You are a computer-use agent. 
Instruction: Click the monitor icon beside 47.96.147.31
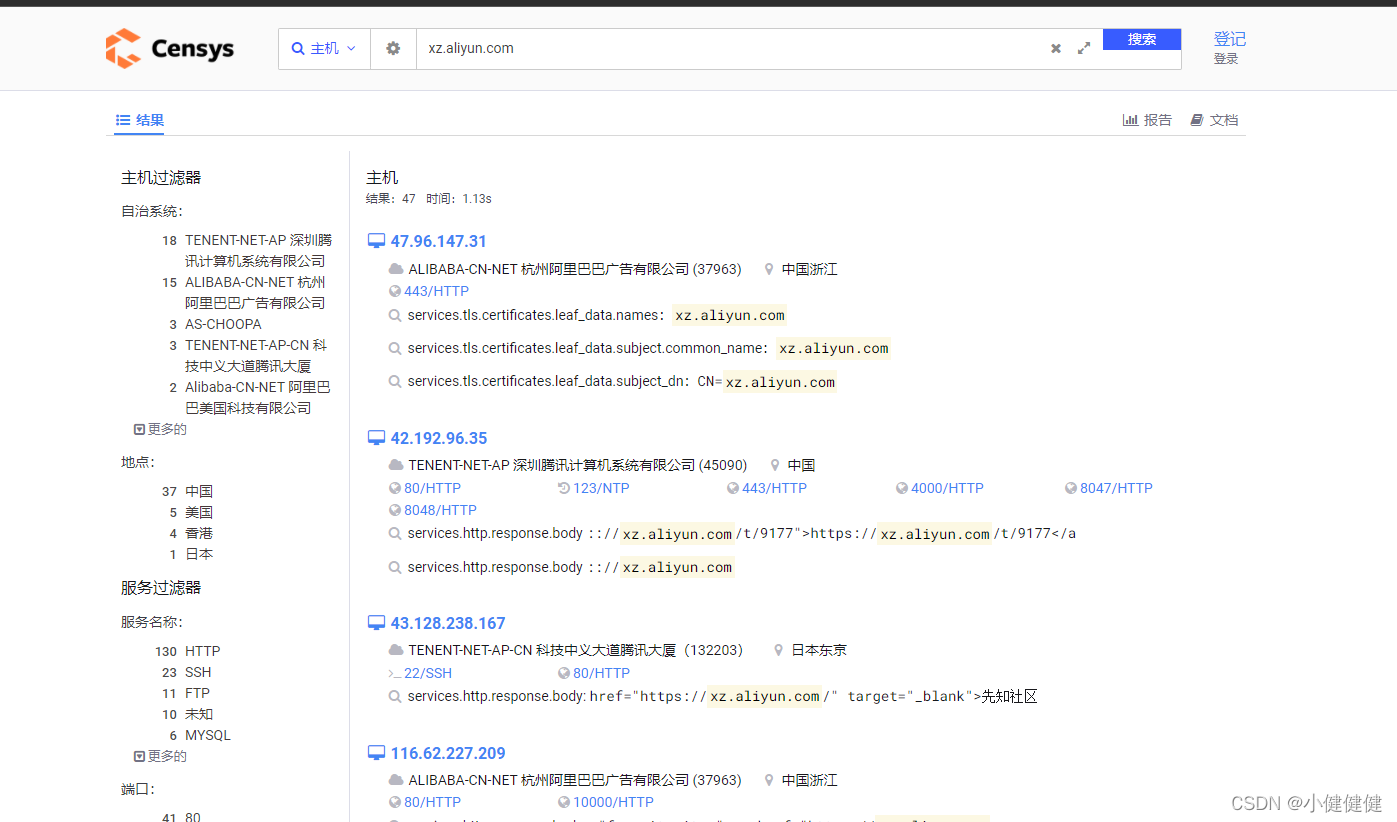(x=376, y=241)
